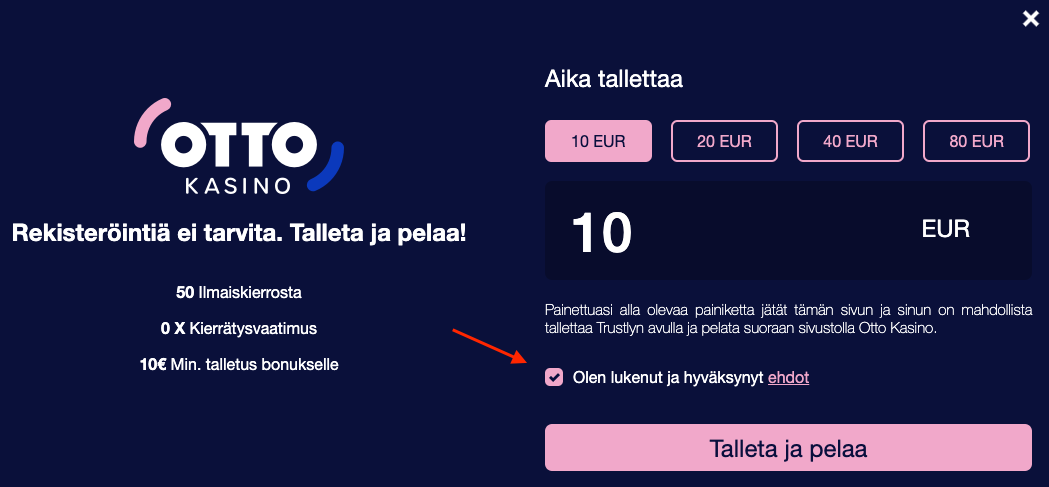
Task: Select the 80 EUR deposit option
Action: point(977,141)
